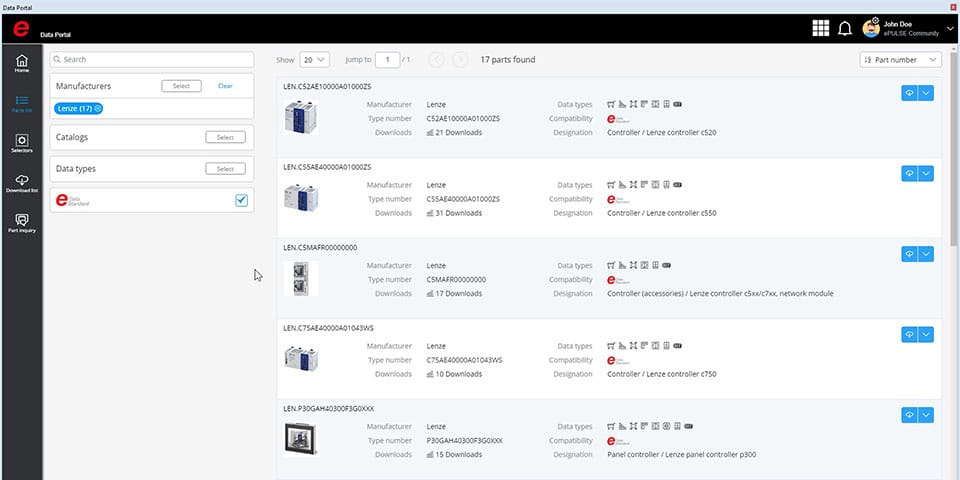
Task: Open the apps grid menu
Action: (x=820, y=28)
